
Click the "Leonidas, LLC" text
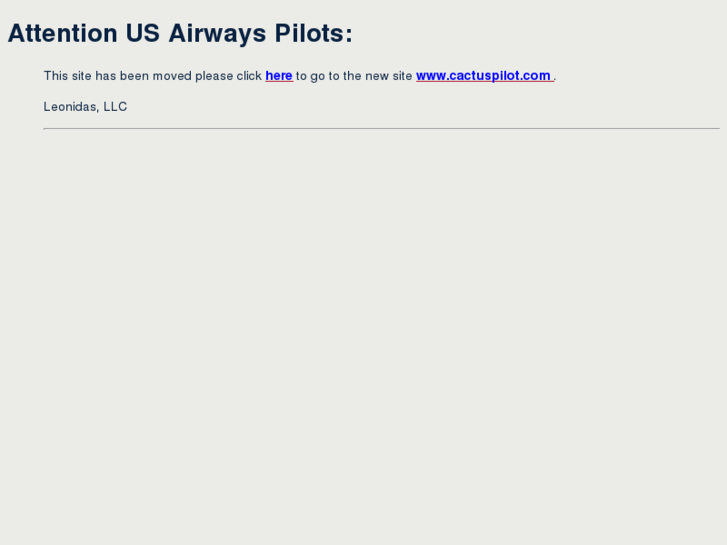(x=85, y=107)
